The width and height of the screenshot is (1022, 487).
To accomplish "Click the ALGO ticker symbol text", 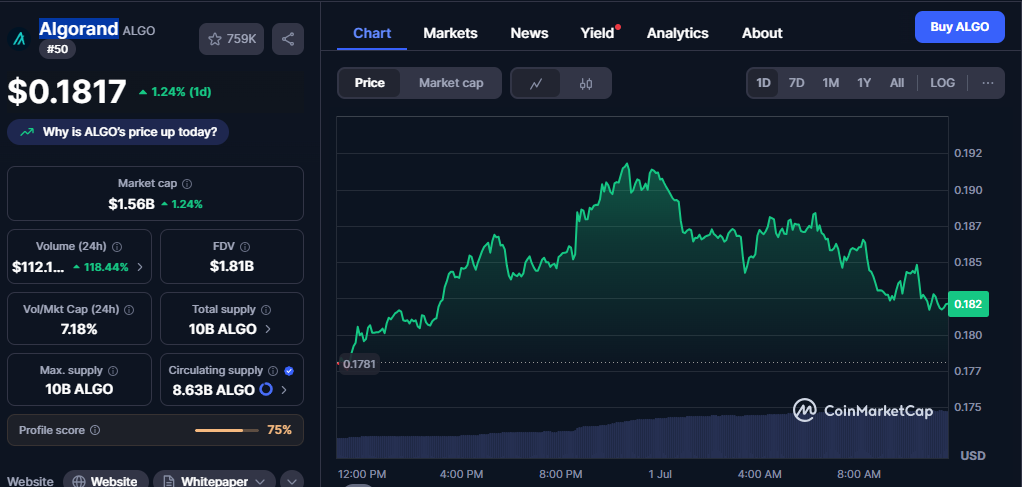I will (139, 31).
